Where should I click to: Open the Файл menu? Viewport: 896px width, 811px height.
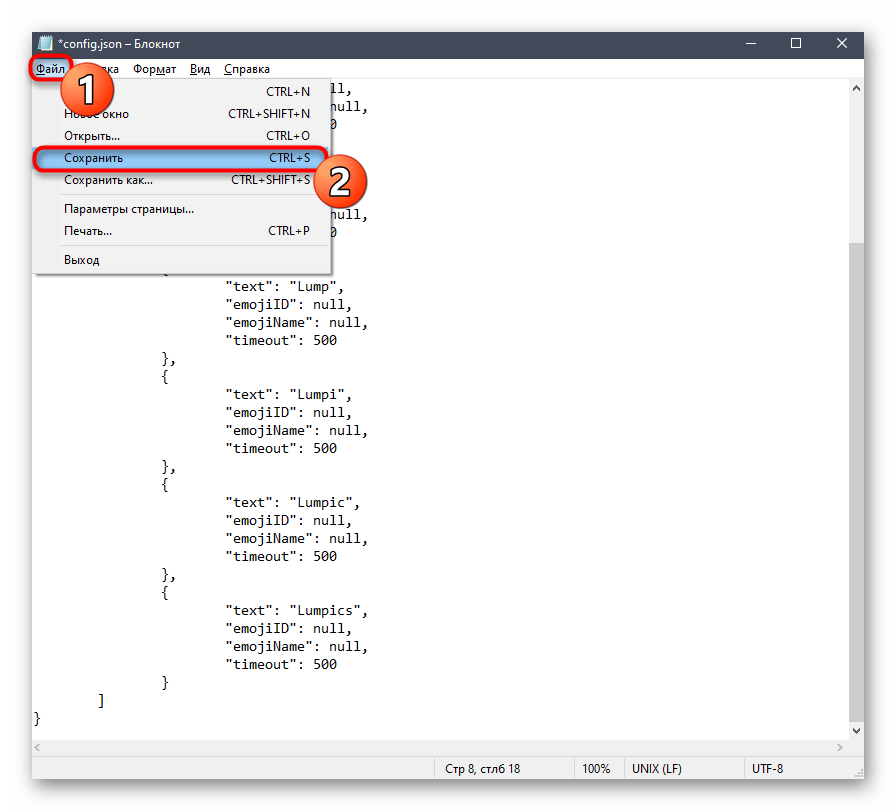pos(50,69)
